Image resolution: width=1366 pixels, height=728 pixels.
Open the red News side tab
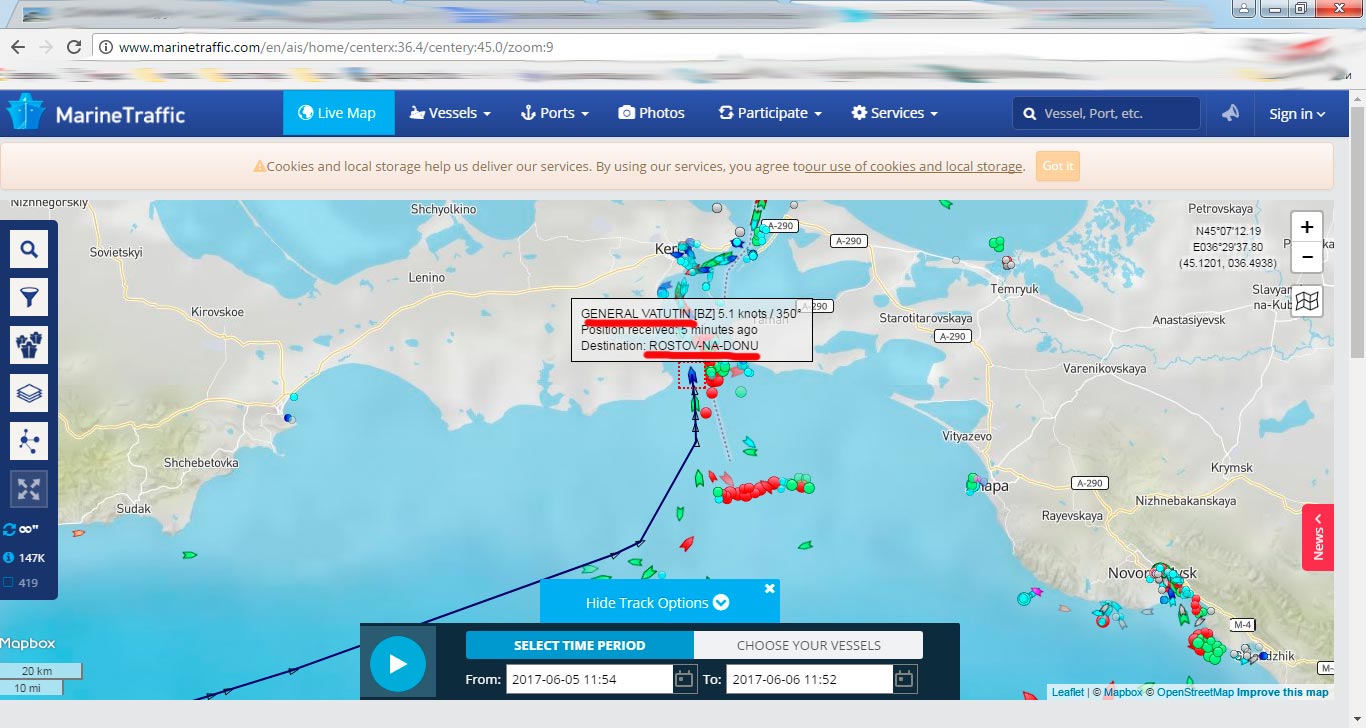1318,537
